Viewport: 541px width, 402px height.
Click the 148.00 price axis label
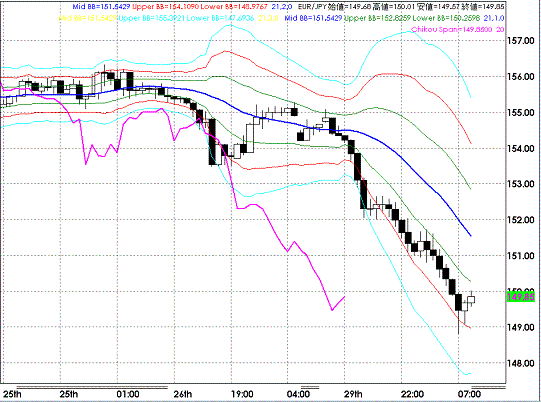click(521, 363)
